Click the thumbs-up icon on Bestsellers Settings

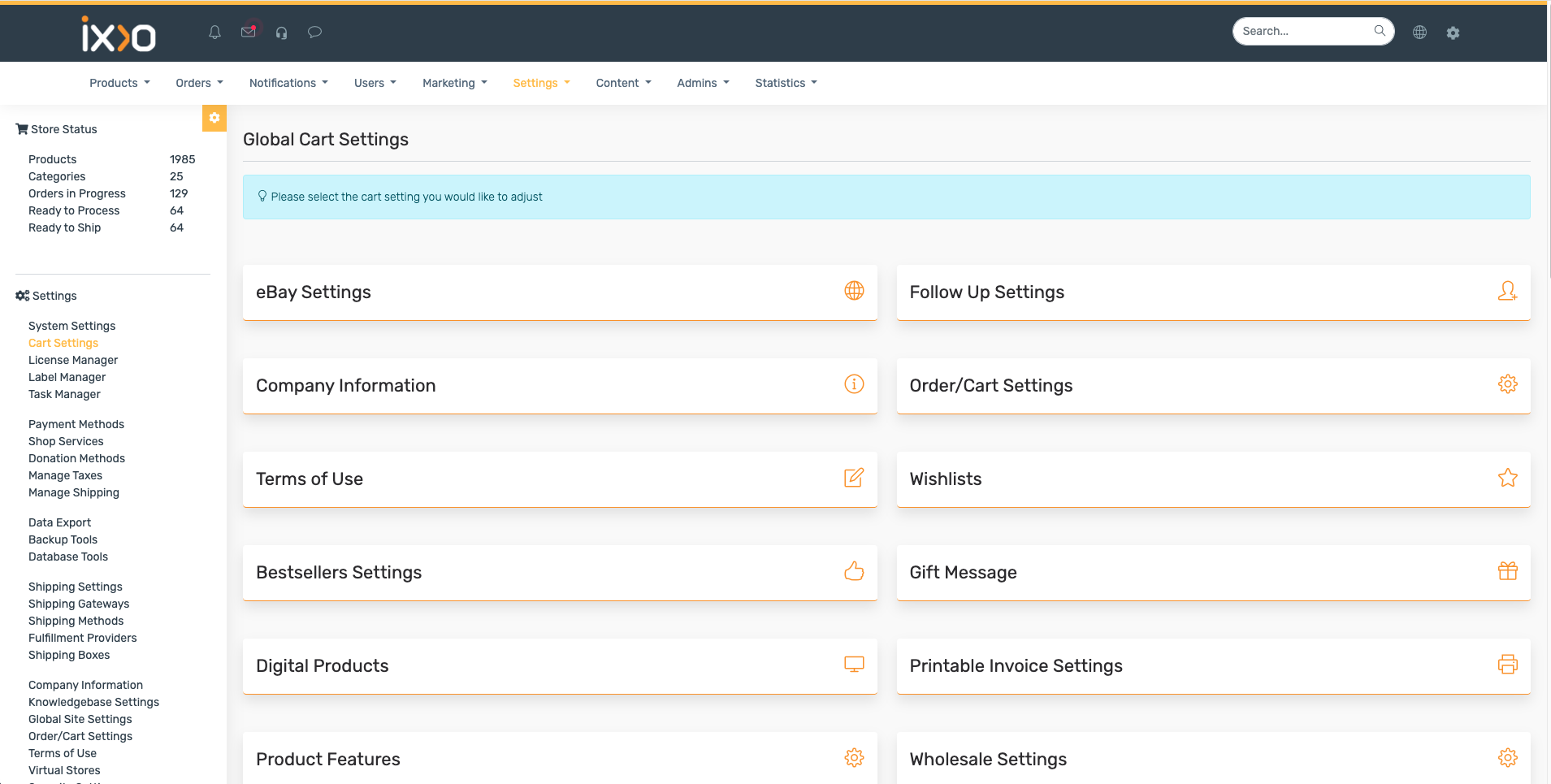[x=854, y=571]
